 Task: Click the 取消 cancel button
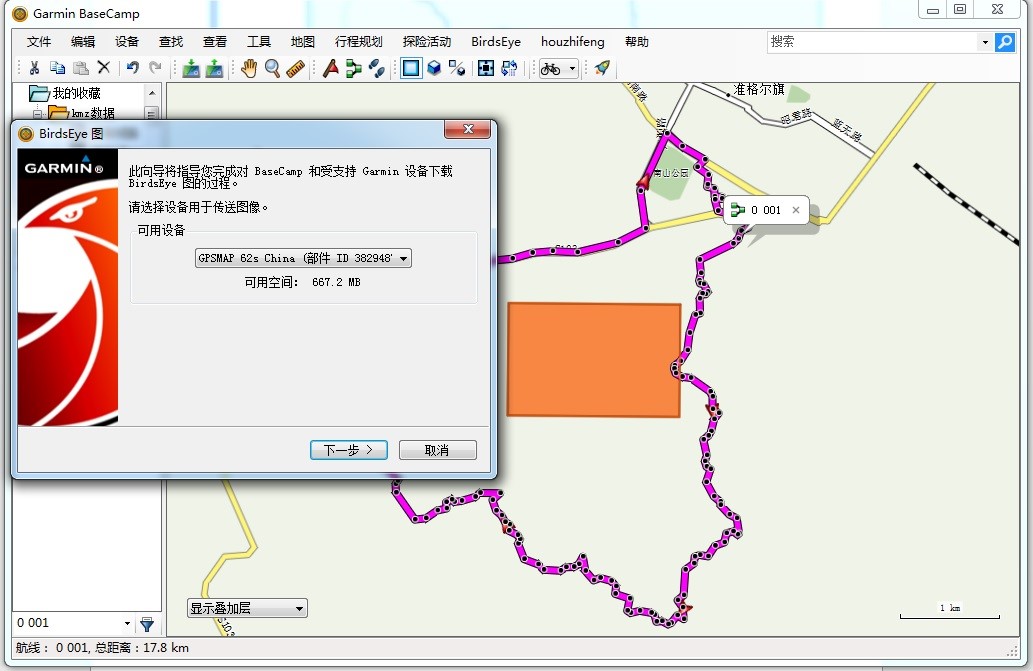pyautogui.click(x=437, y=450)
